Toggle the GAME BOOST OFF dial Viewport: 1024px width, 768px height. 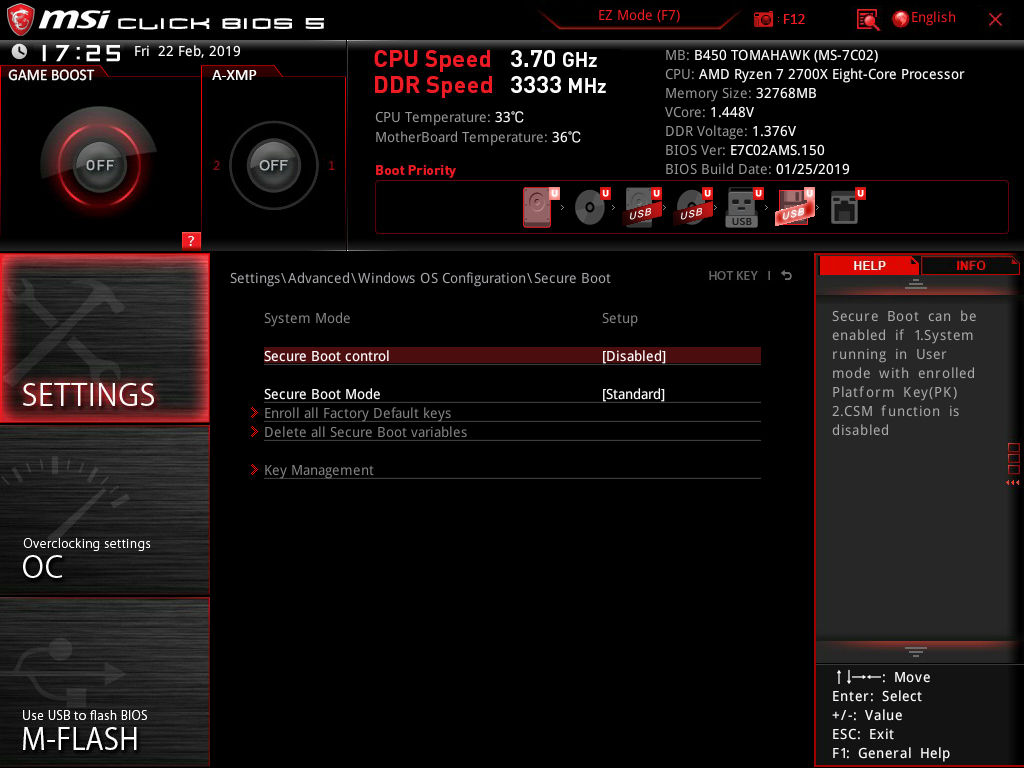[101, 165]
